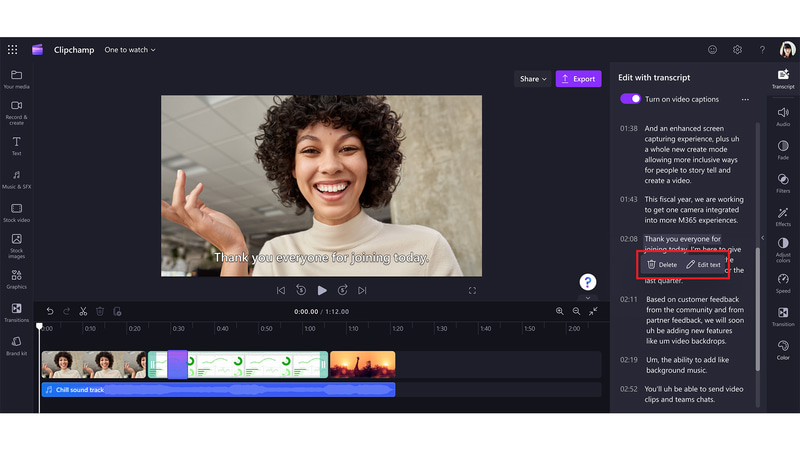Open the Audio properties tab

(783, 116)
